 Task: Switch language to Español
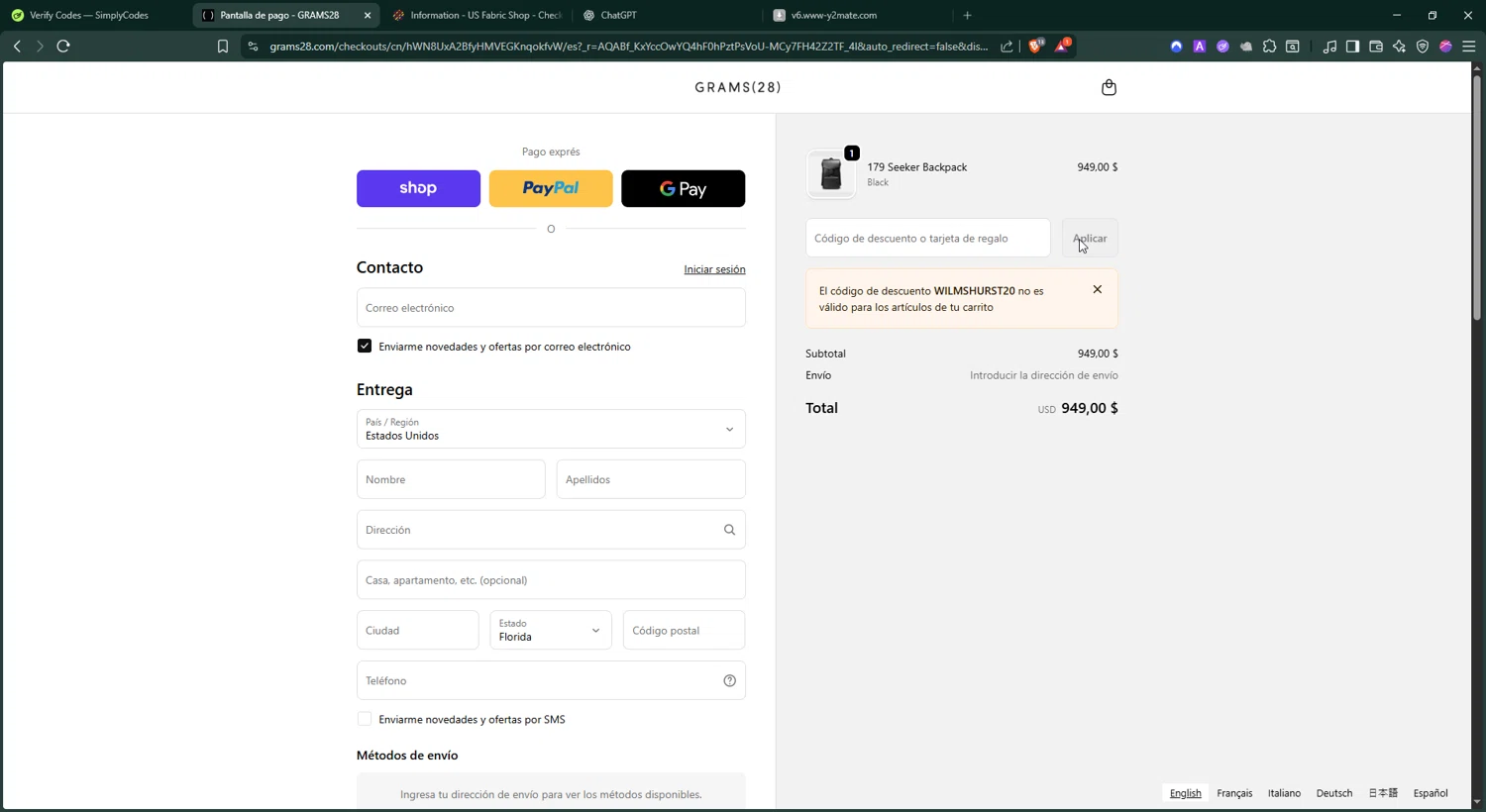(1431, 793)
